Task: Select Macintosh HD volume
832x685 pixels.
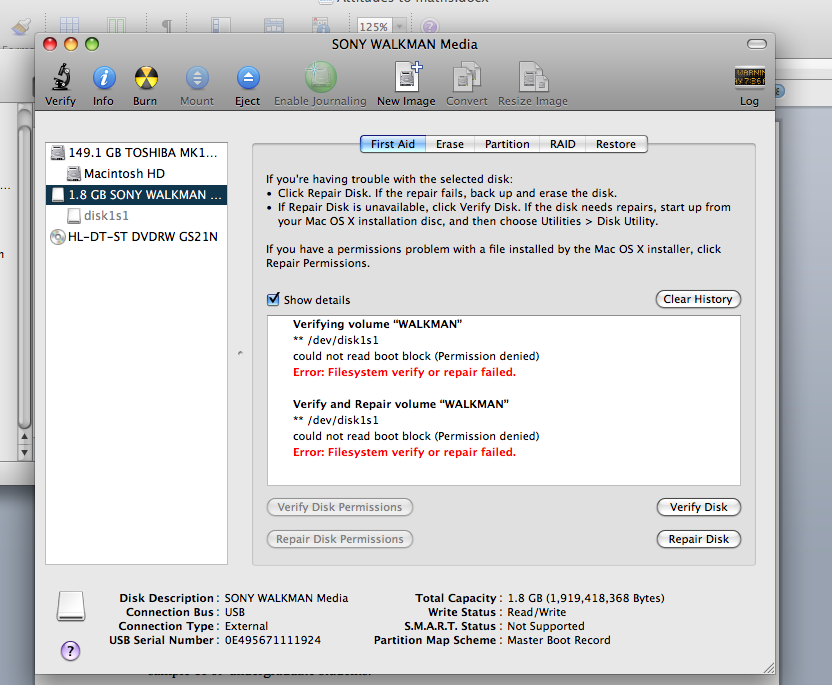Action: 136,174
